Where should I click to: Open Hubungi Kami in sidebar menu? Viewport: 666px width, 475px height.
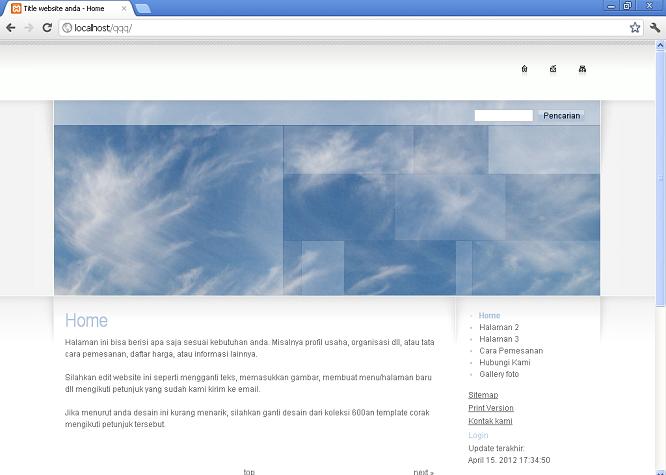coord(505,362)
